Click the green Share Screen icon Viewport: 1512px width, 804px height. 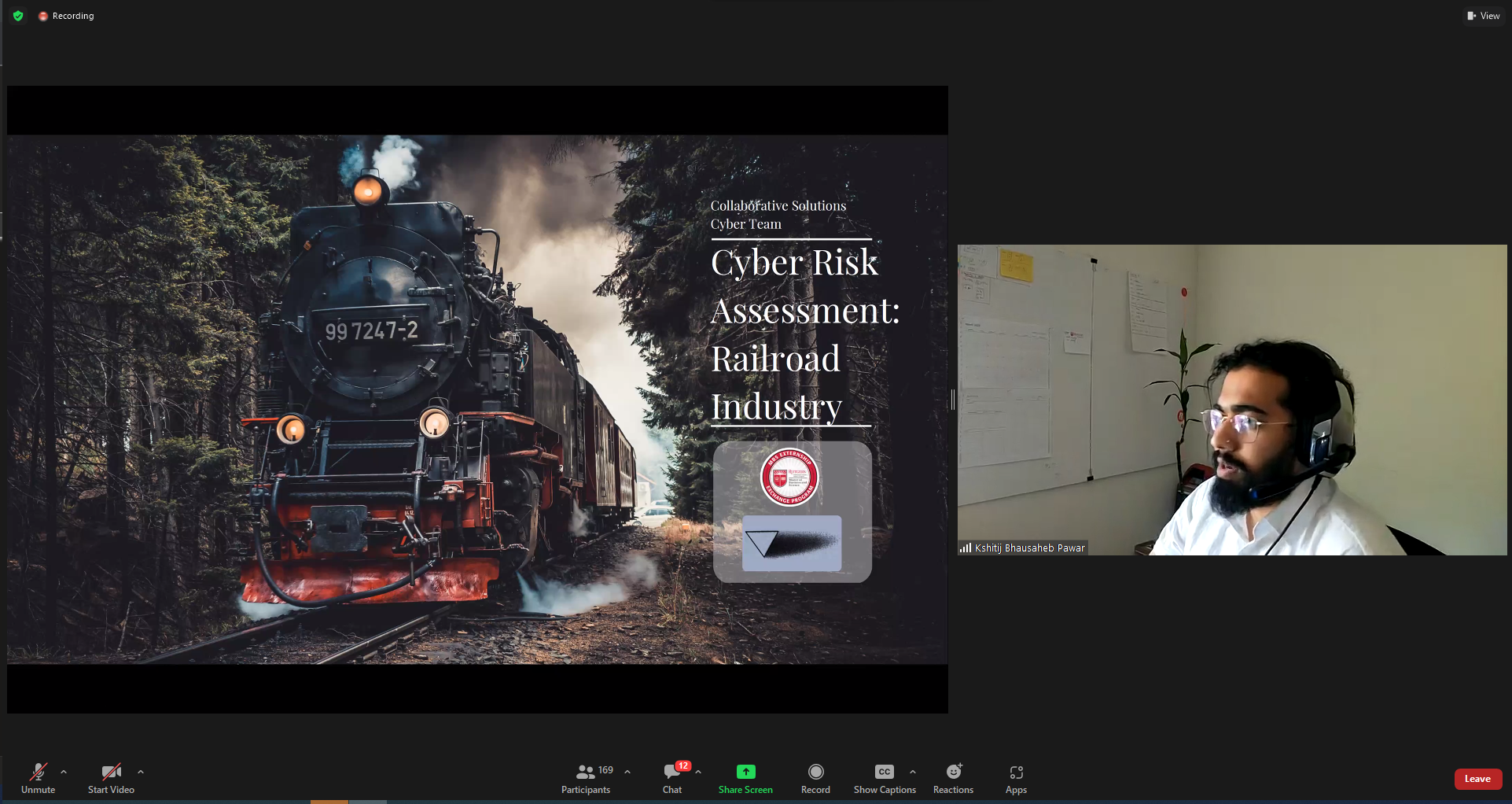point(745,772)
